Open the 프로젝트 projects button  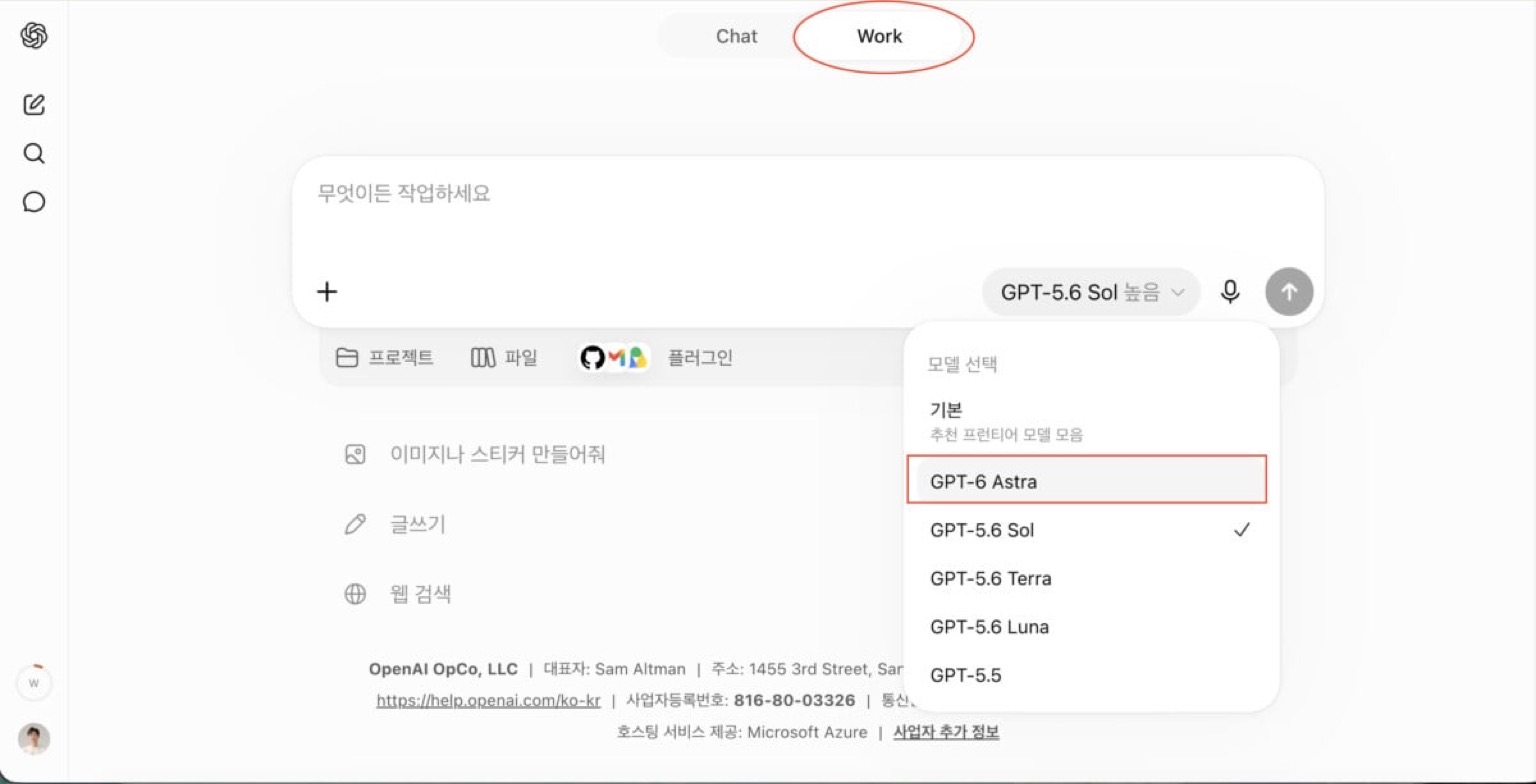coord(385,357)
